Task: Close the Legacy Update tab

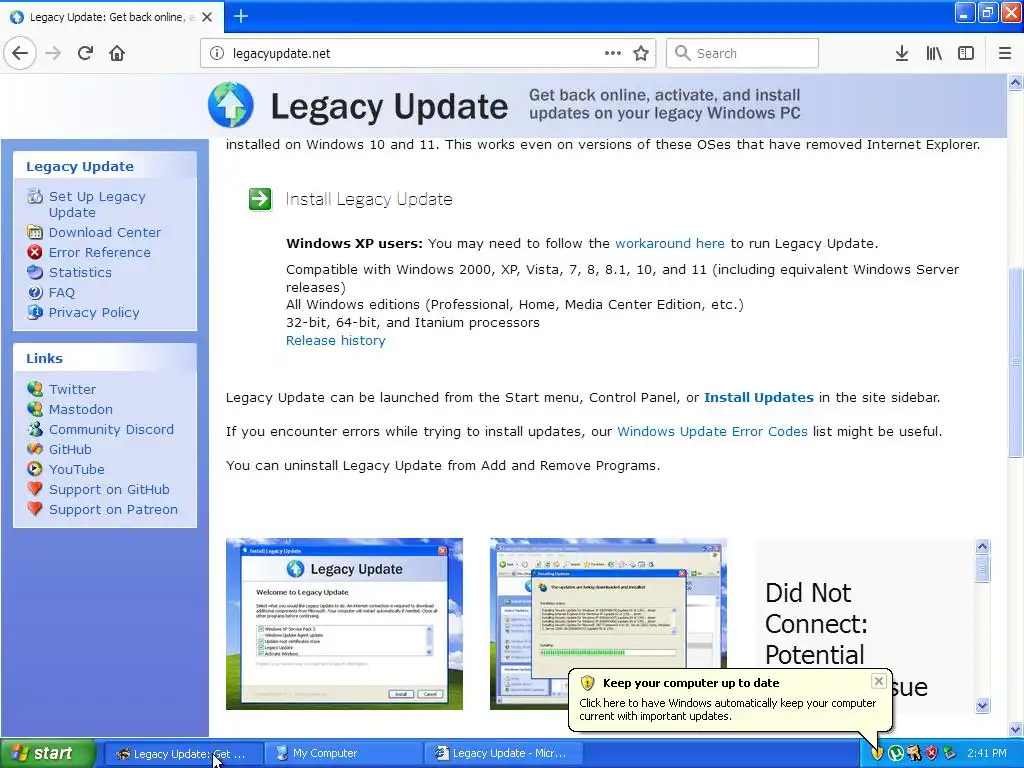Action: [x=207, y=17]
